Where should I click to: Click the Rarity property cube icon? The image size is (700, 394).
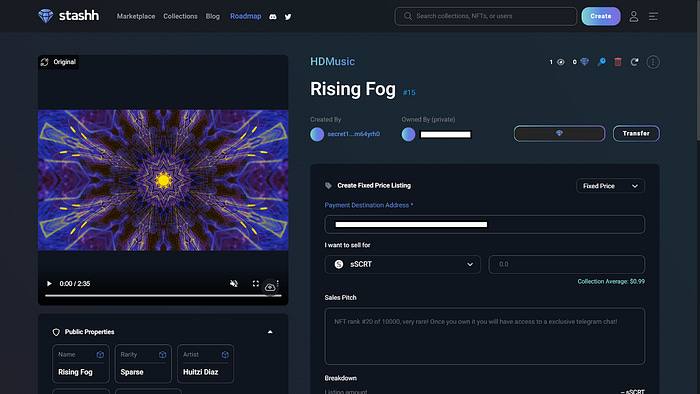tap(162, 354)
